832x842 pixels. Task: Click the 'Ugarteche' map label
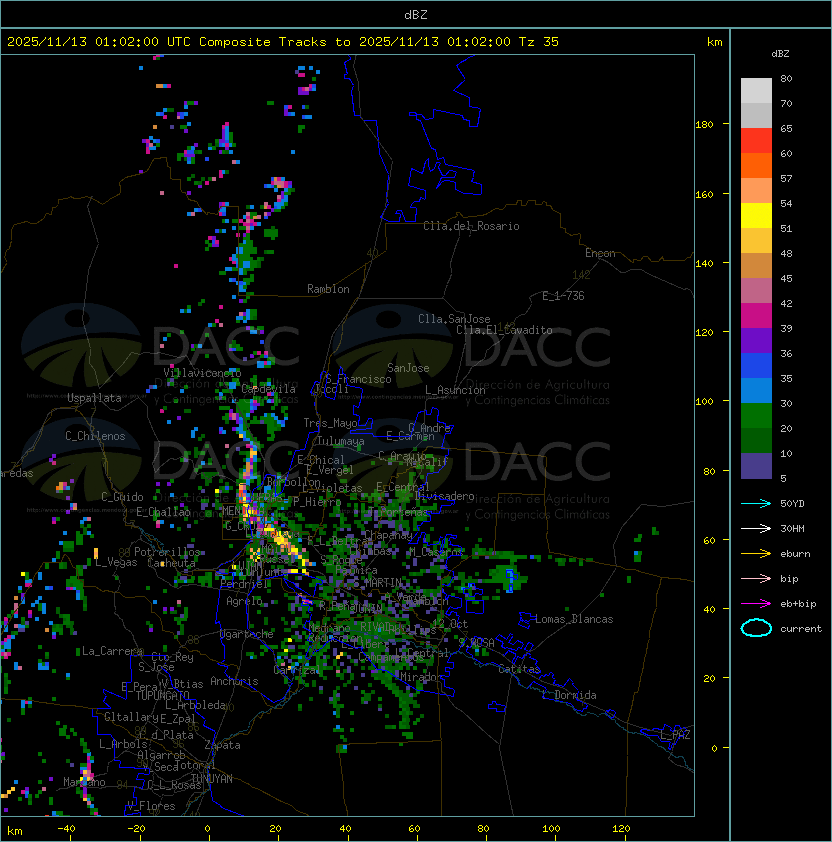click(x=247, y=634)
